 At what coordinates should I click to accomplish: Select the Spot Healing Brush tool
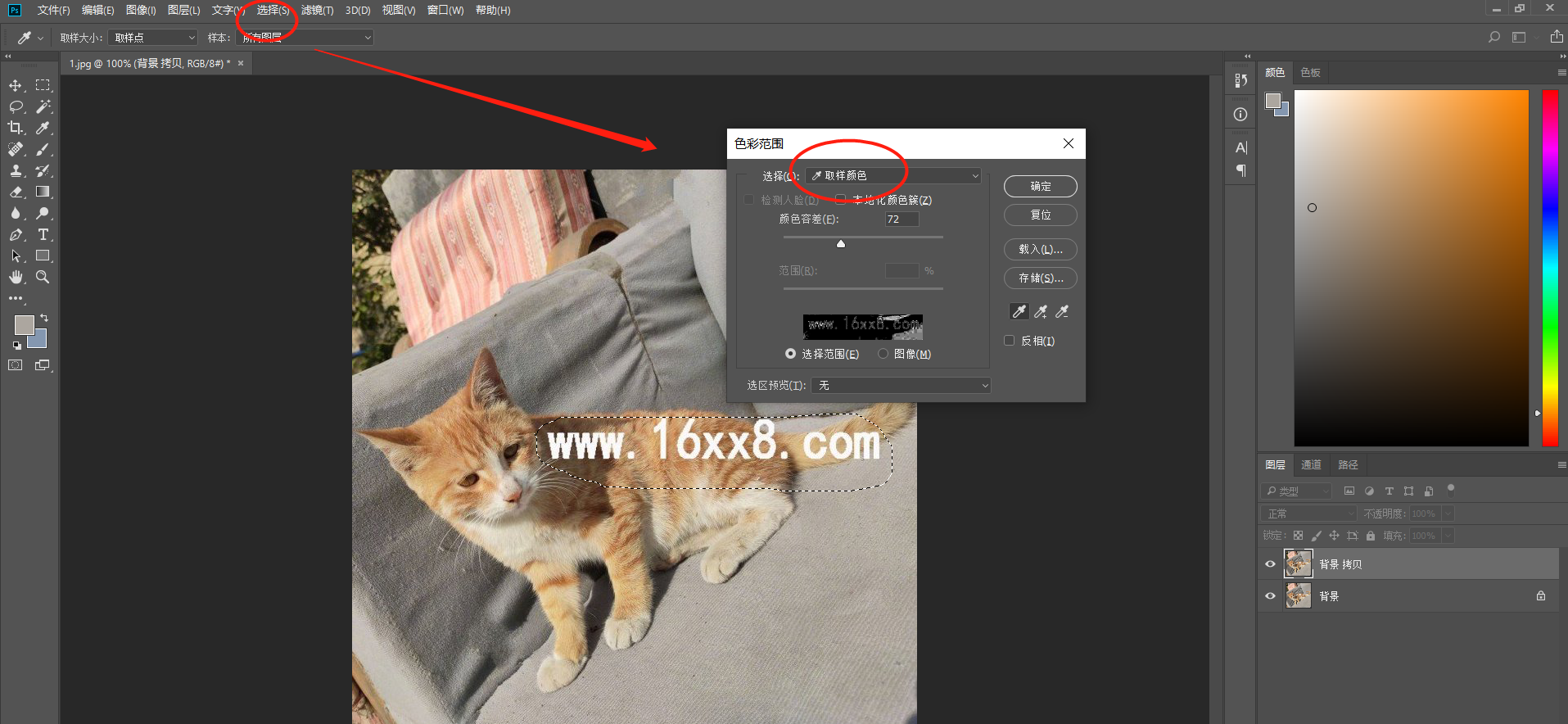pos(16,149)
